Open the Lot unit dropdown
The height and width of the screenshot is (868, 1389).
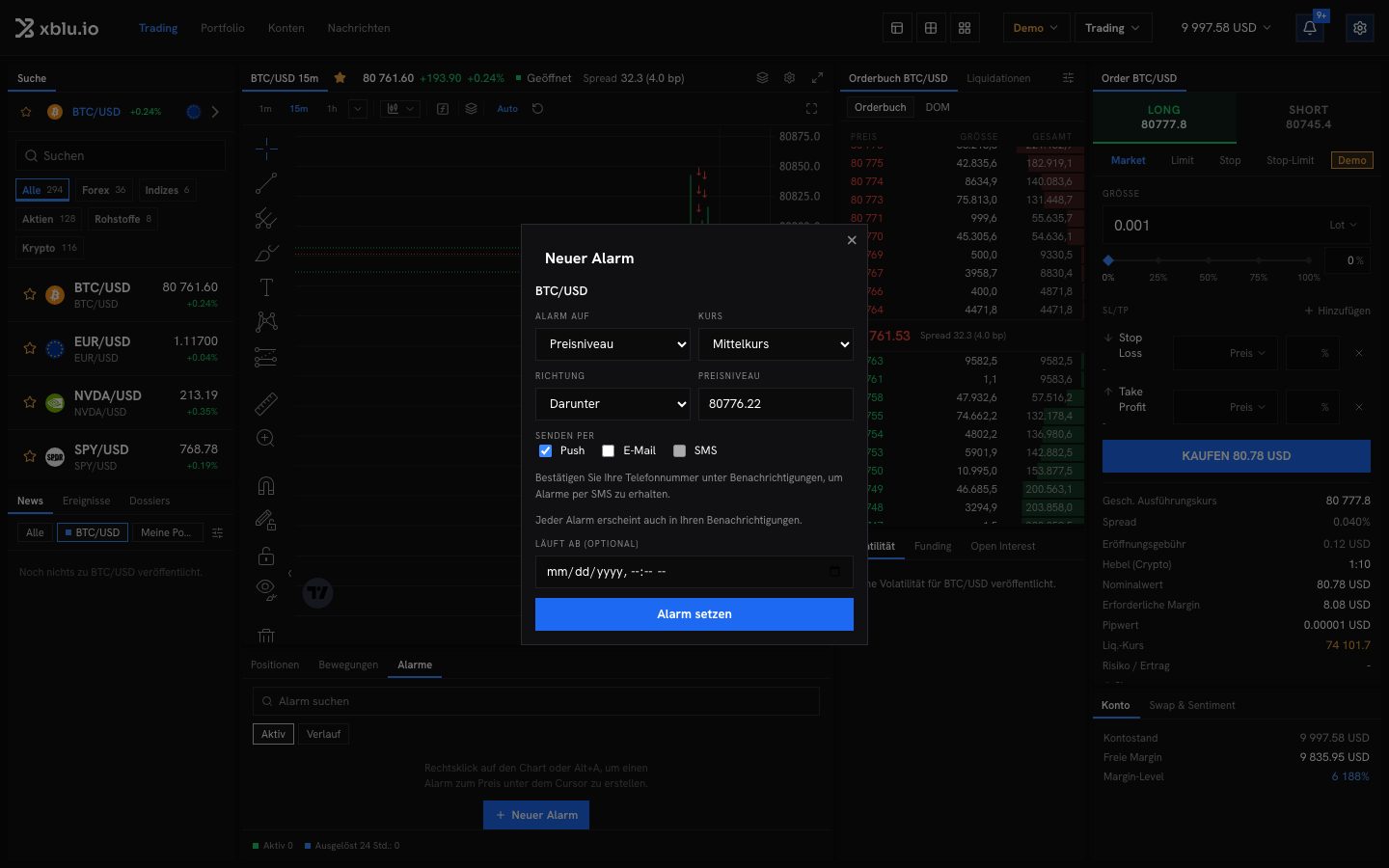1343,226
